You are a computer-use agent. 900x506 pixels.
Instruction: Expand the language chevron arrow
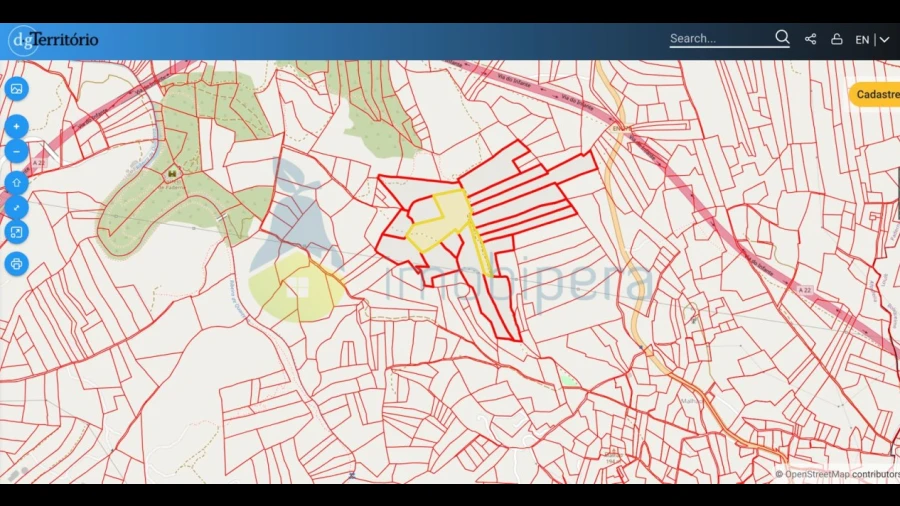click(884, 40)
